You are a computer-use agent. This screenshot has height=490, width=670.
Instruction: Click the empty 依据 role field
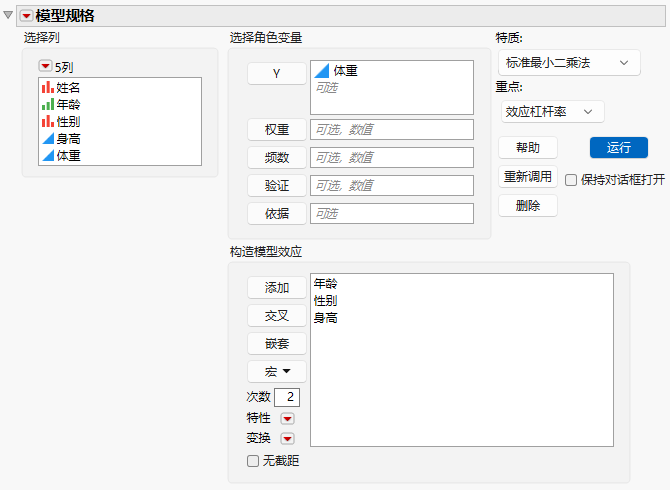(x=392, y=213)
